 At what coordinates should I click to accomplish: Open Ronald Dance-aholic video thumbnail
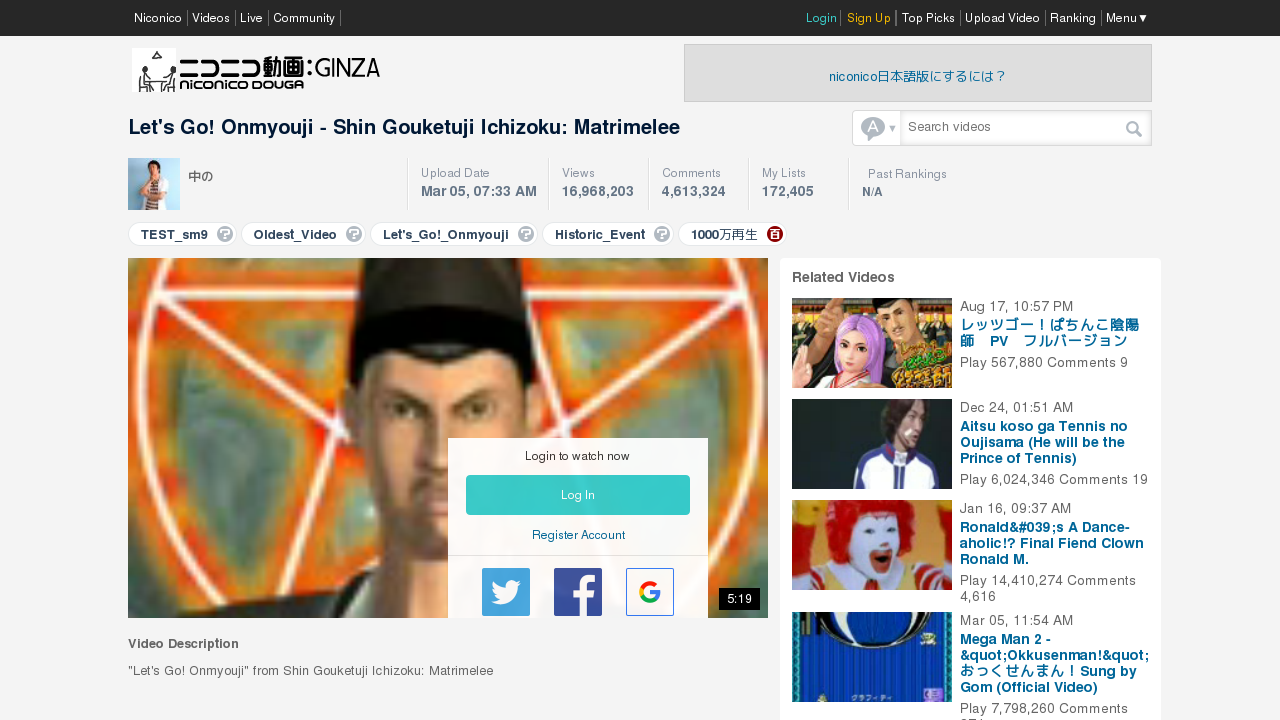point(872,545)
